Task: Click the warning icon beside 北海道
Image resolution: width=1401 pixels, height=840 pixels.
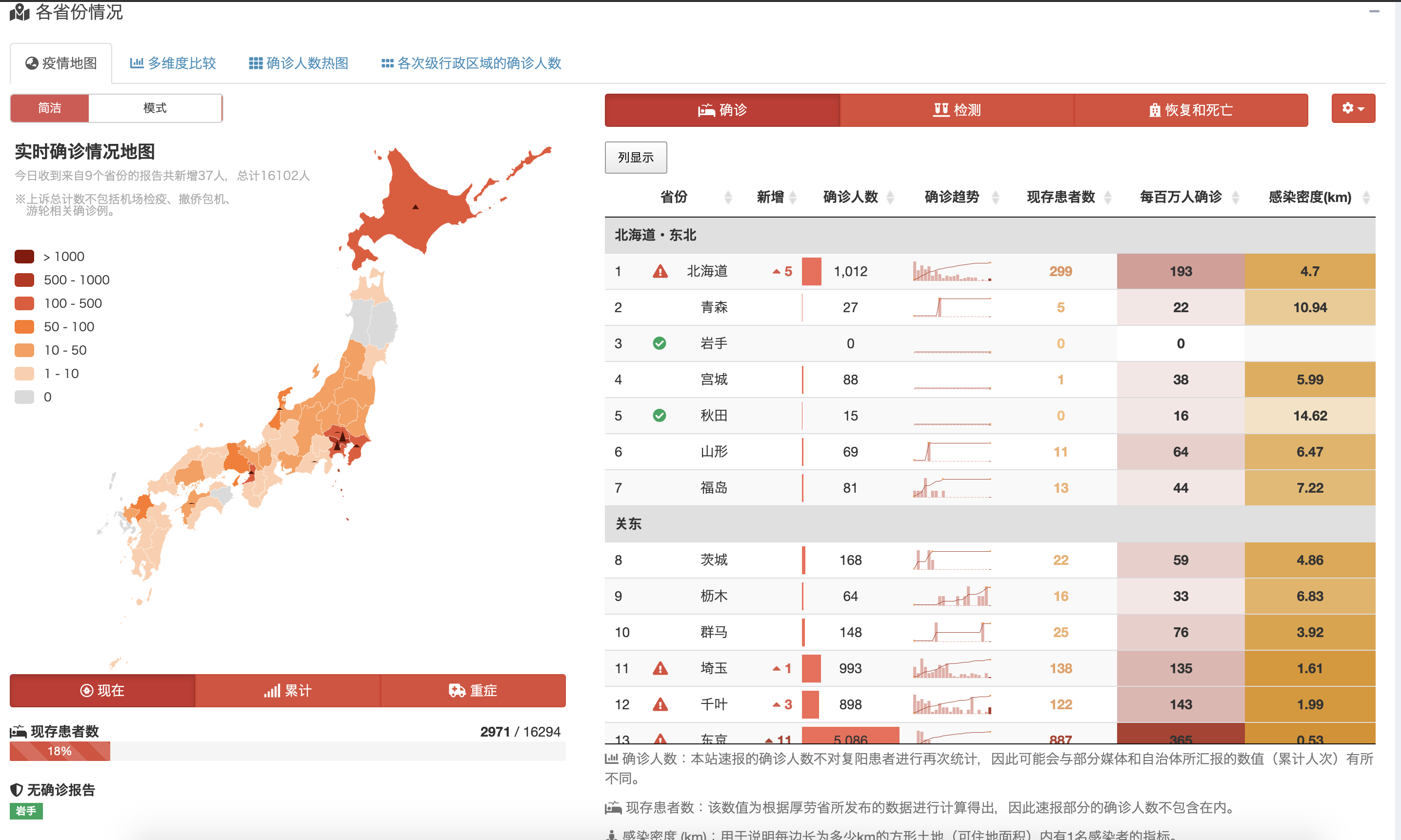Action: 660,272
